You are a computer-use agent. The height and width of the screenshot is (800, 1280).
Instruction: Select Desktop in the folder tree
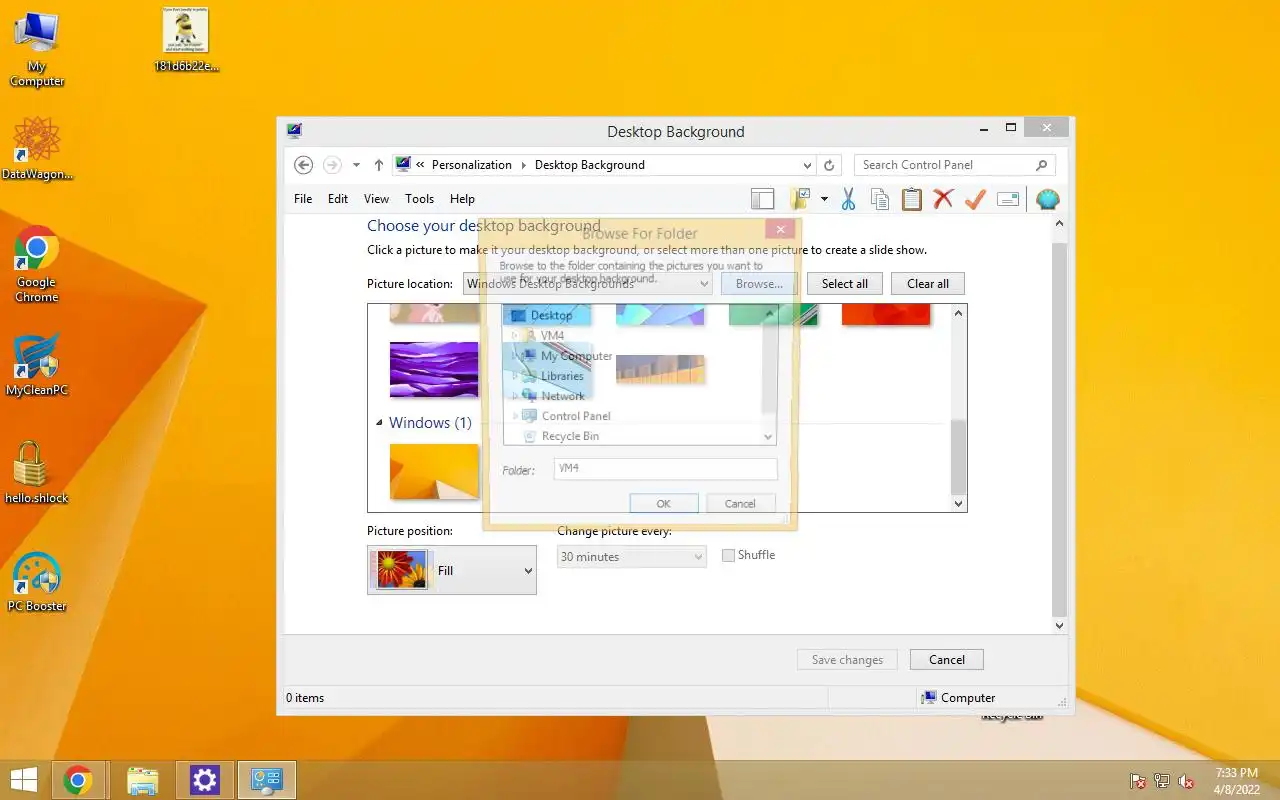tap(552, 315)
